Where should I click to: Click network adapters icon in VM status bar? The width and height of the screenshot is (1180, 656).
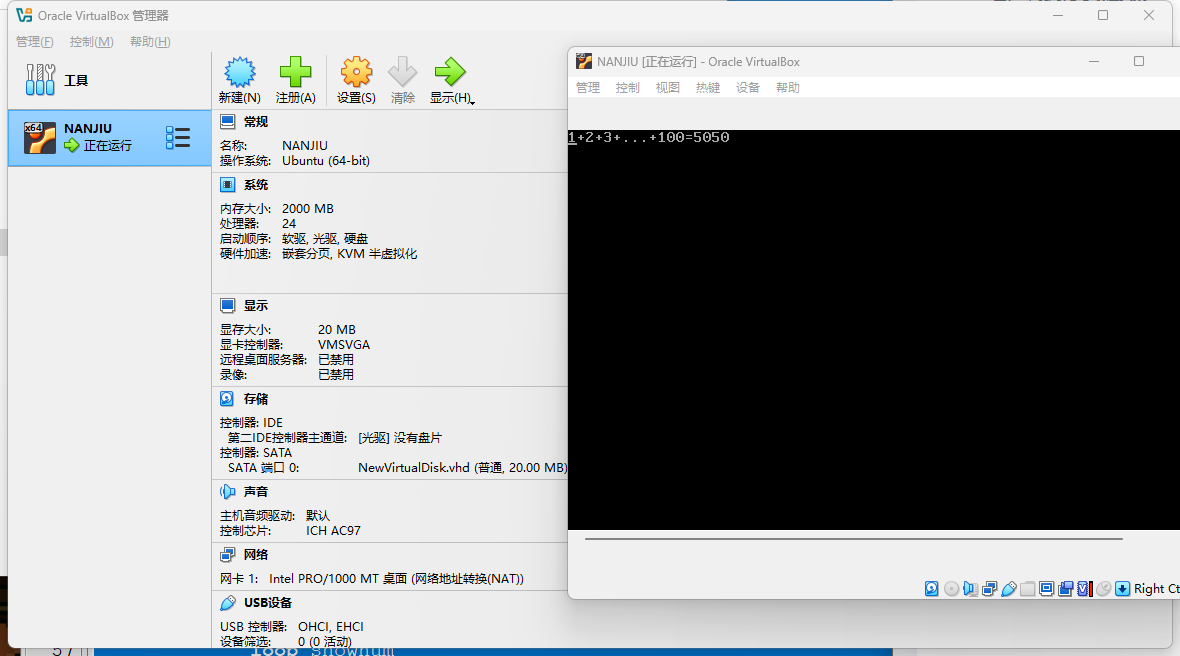point(990,588)
